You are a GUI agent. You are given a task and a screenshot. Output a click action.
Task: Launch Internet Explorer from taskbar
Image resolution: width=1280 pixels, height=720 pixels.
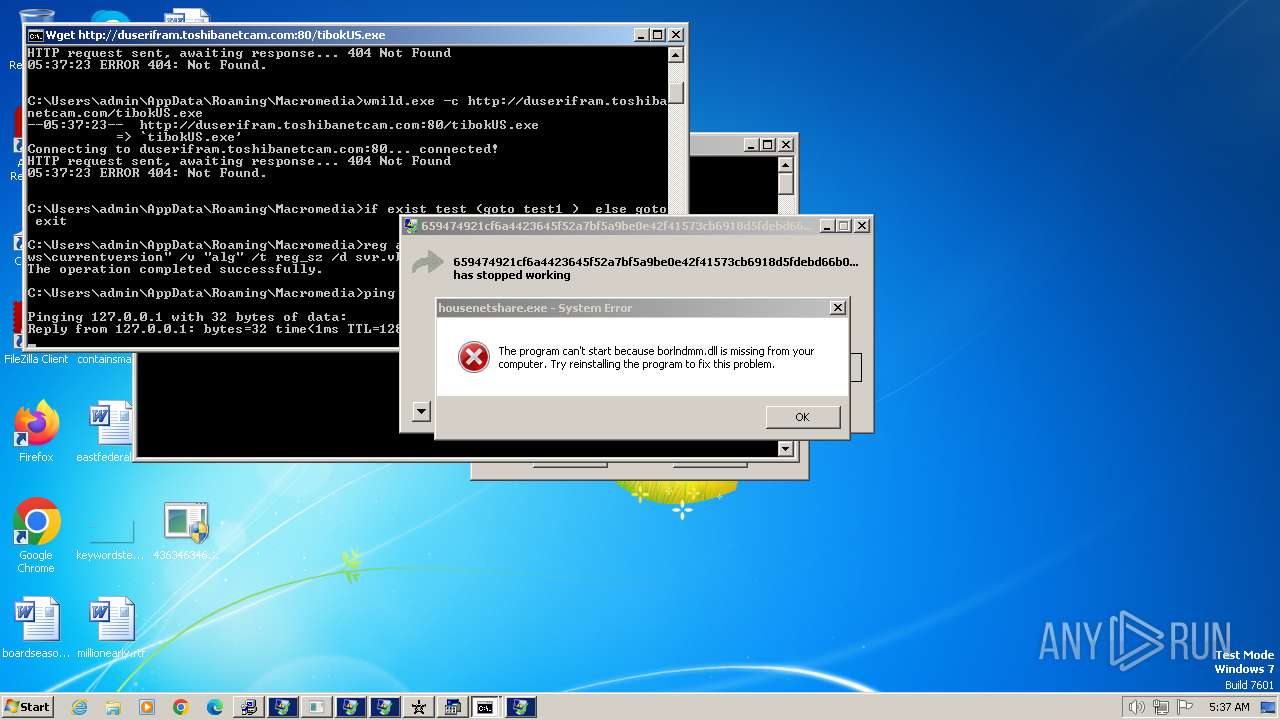79,707
